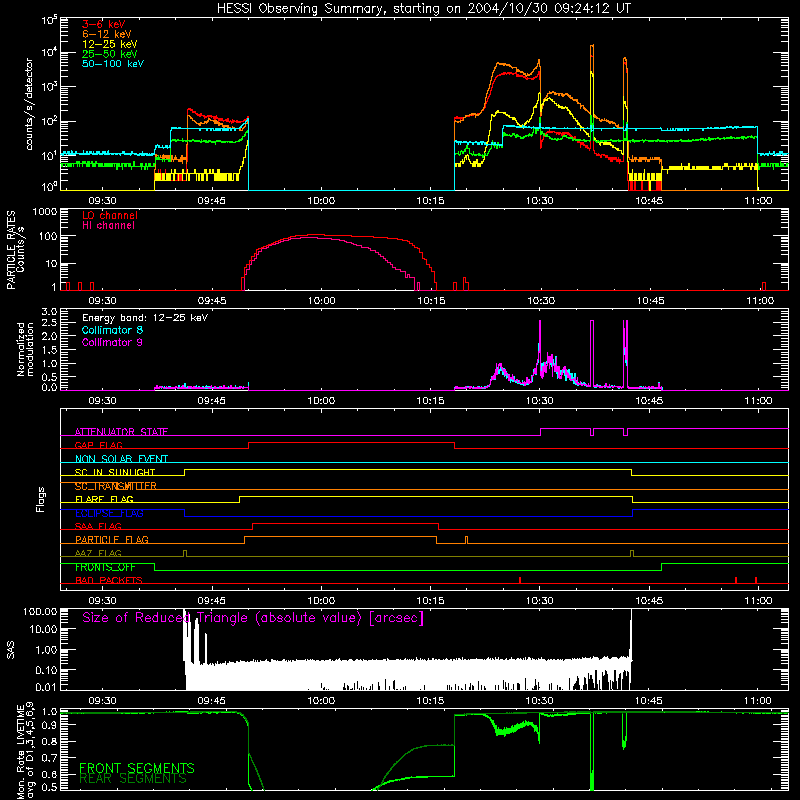Select the cyan 50-100 keV legend label
The image size is (800, 800).
tap(113, 64)
